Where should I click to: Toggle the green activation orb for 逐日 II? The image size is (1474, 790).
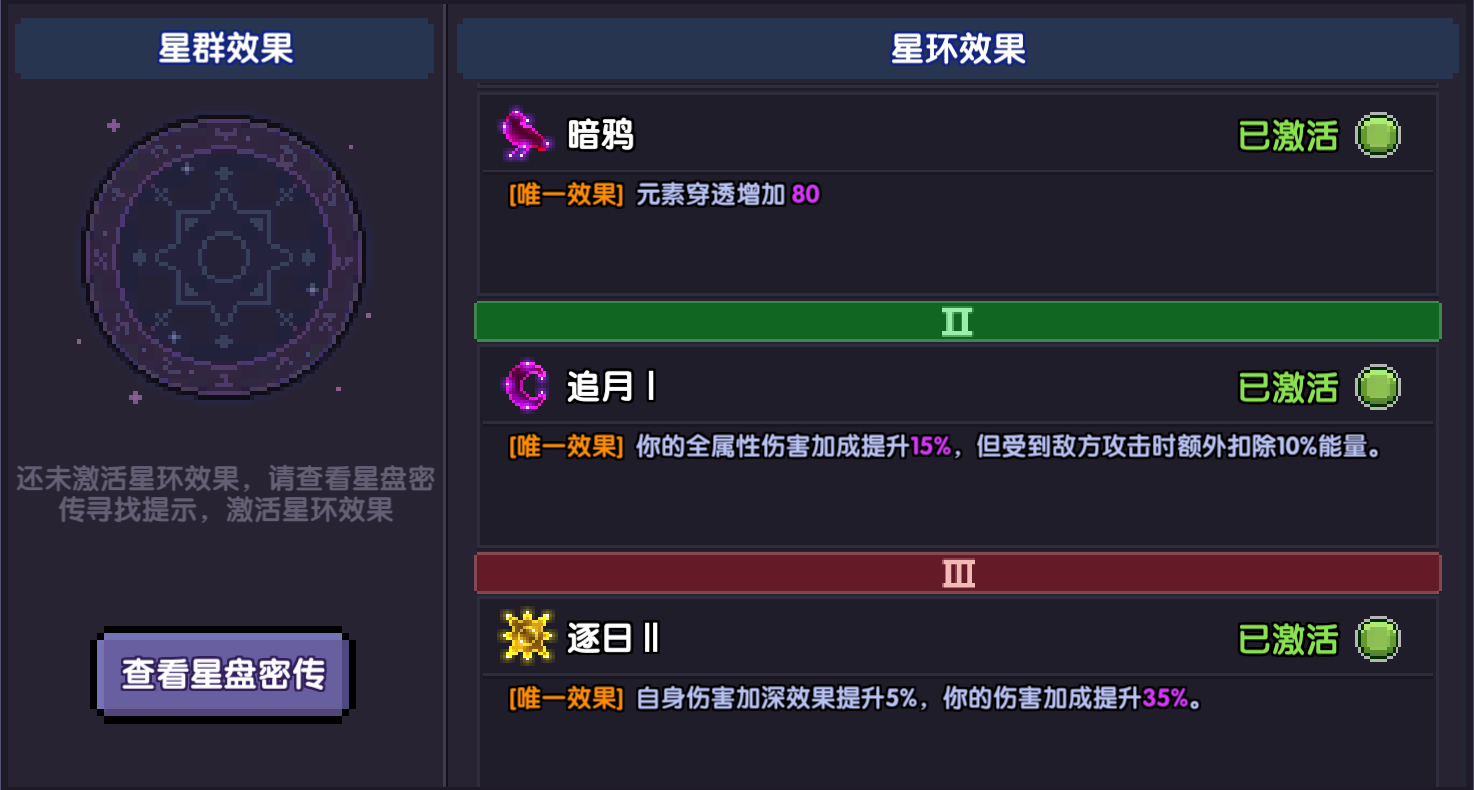[1377, 639]
